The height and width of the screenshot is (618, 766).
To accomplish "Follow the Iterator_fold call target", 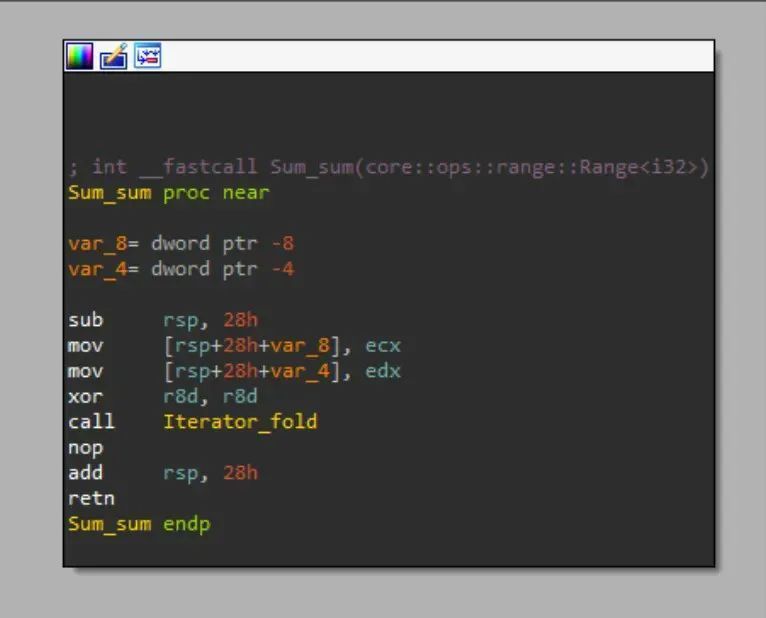I will click(240, 422).
